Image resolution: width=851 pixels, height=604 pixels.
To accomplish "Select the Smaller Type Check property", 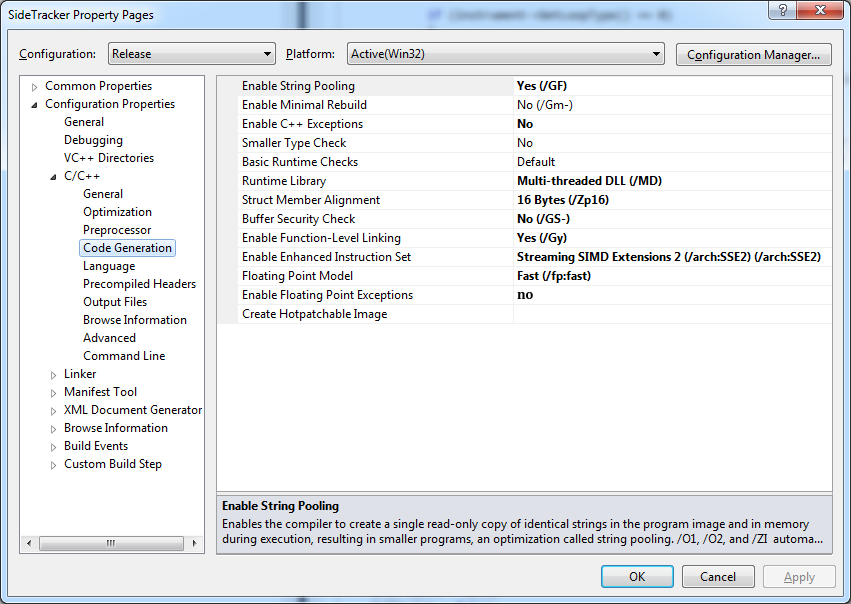I will tap(294, 143).
